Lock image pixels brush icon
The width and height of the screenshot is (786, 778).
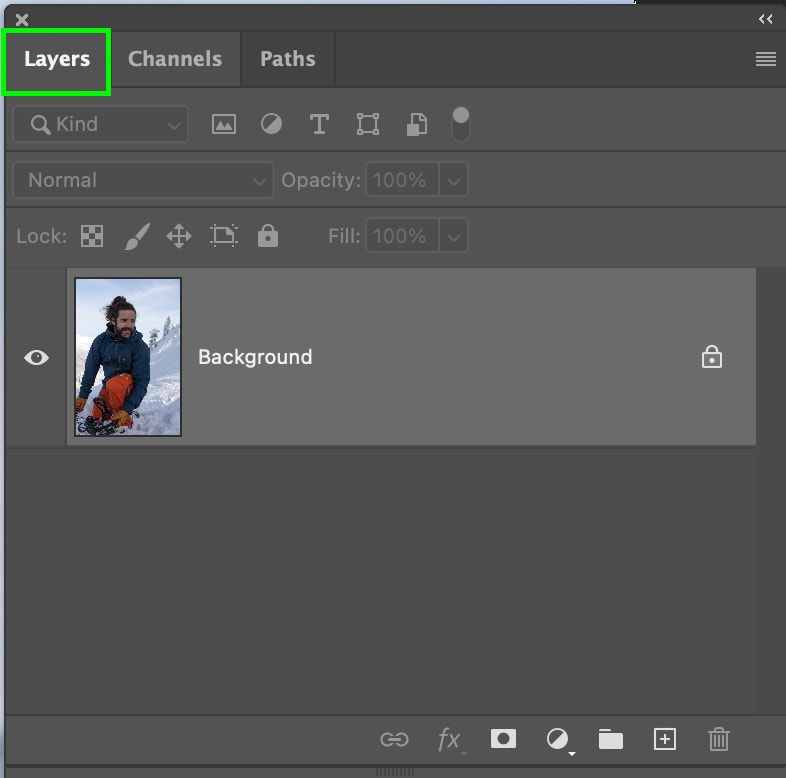tap(136, 236)
